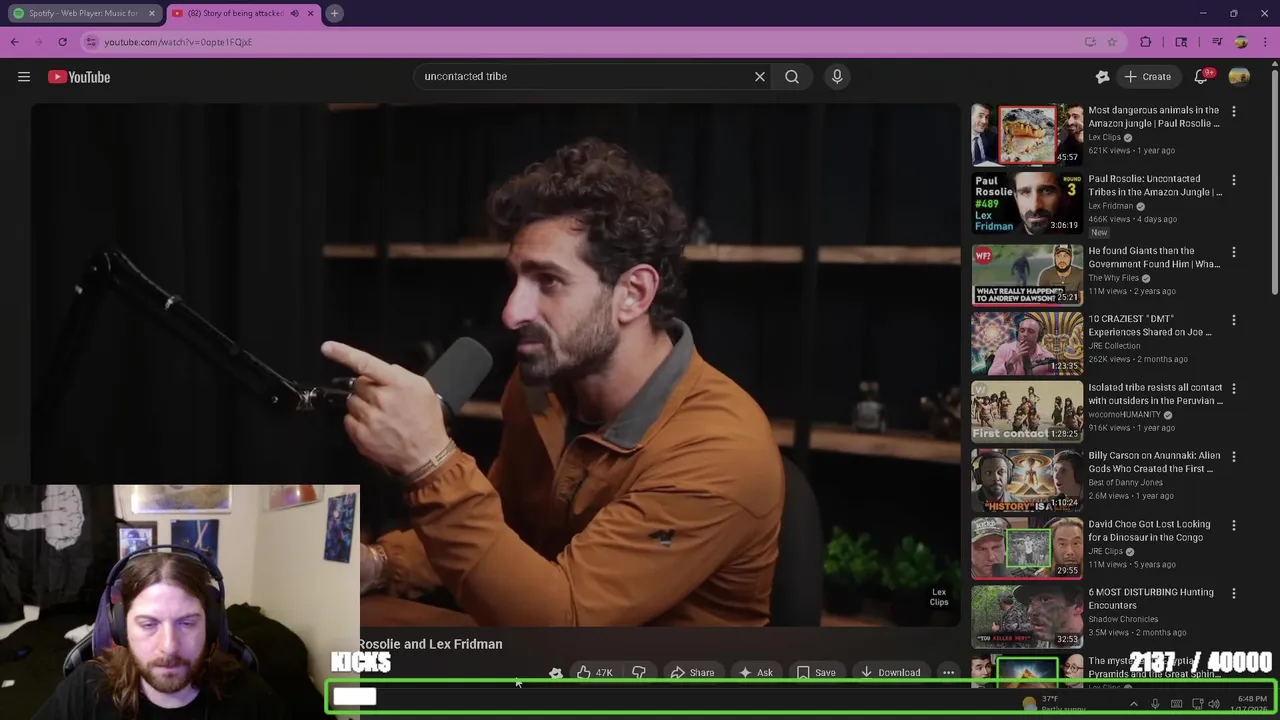The height and width of the screenshot is (720, 1280).
Task: Close the Spotify tab
Action: 152,13
